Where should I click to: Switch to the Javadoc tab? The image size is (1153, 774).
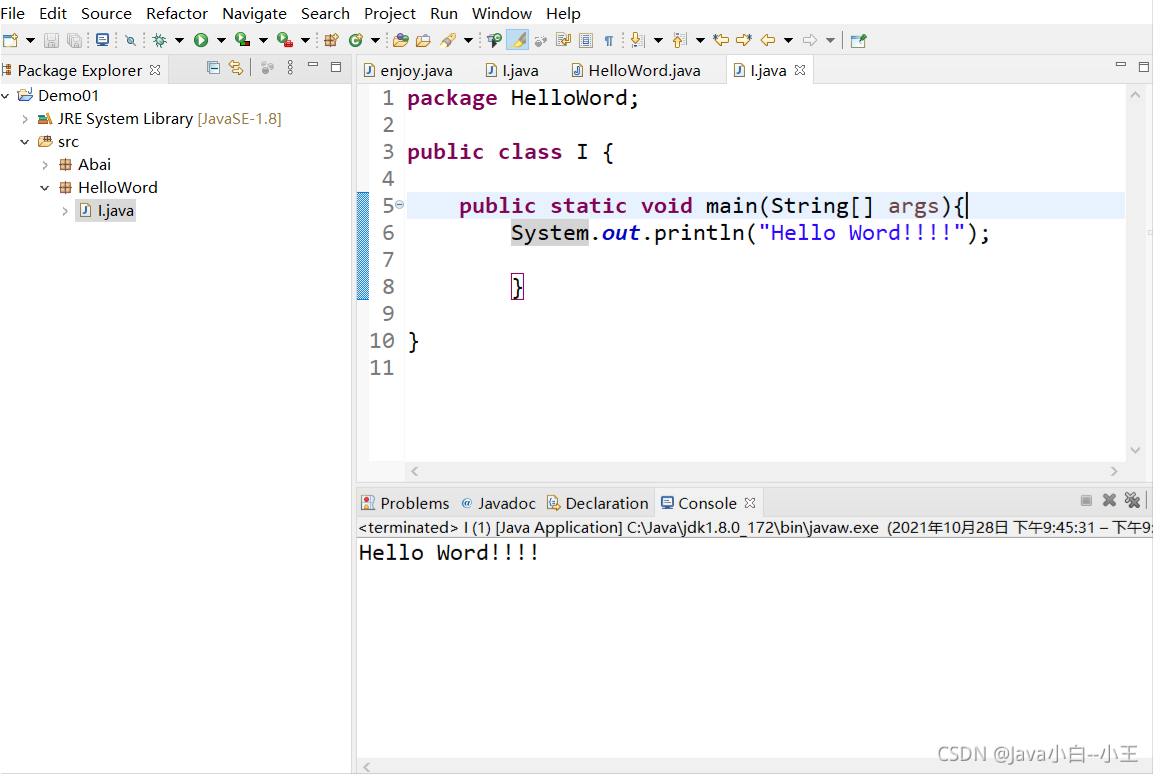[499, 504]
